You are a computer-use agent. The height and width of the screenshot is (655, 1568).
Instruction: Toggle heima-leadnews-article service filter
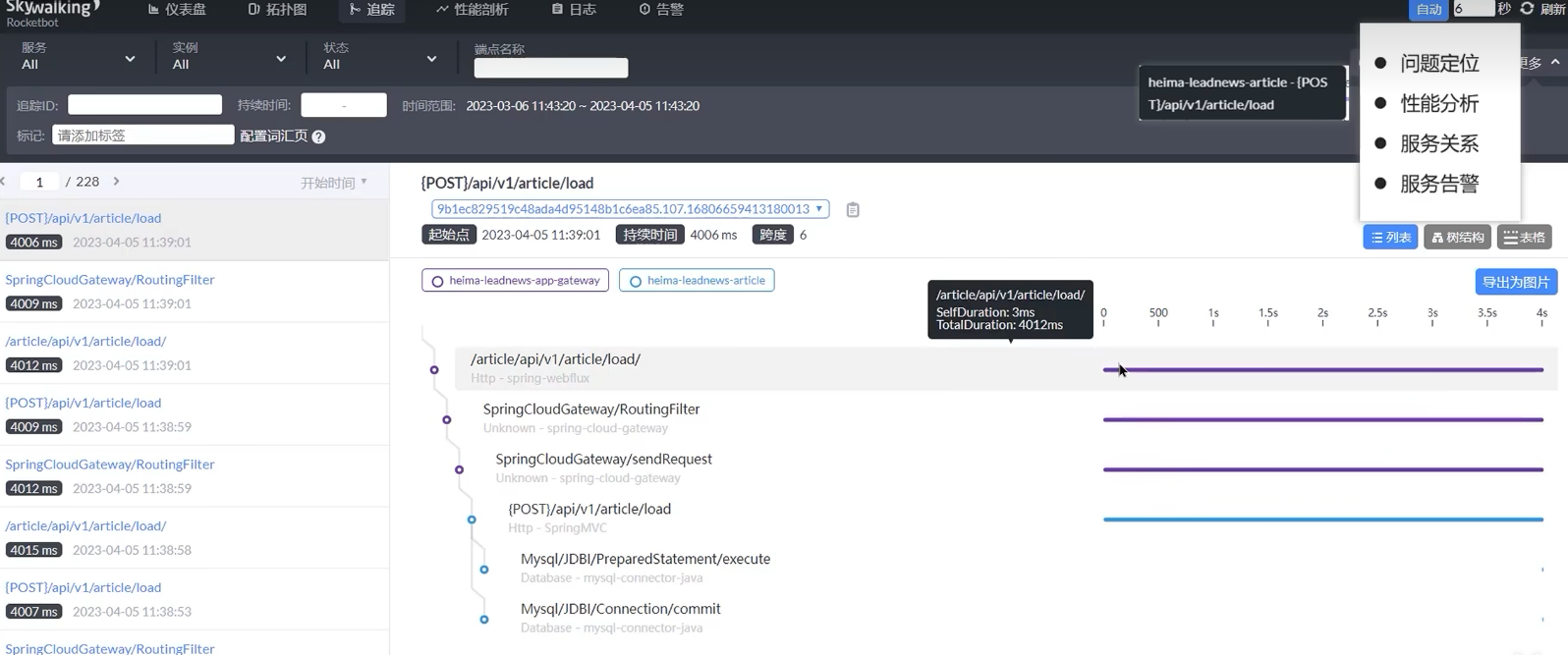[697, 280]
